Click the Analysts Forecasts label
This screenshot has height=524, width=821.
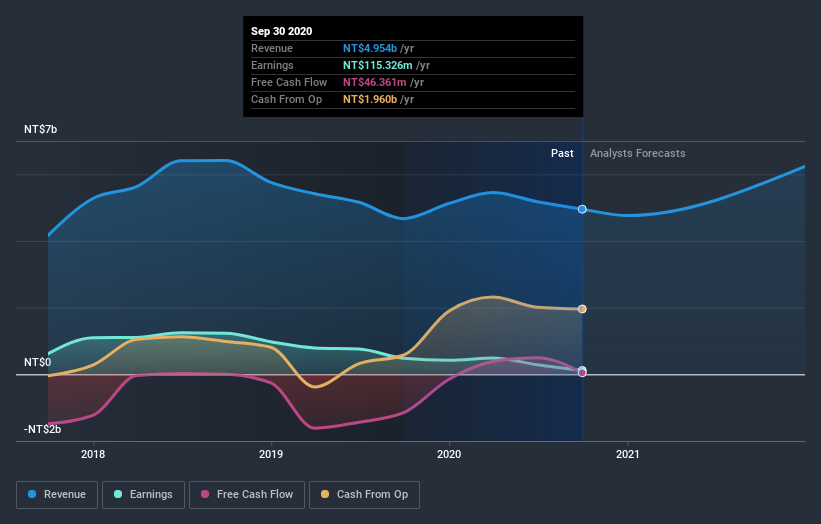pyautogui.click(x=638, y=153)
